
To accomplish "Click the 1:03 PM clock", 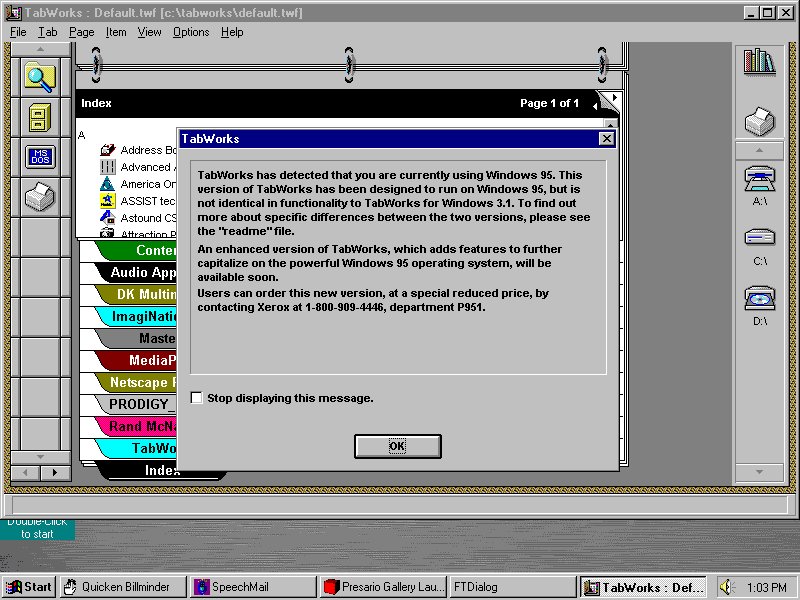I will (x=766, y=588).
